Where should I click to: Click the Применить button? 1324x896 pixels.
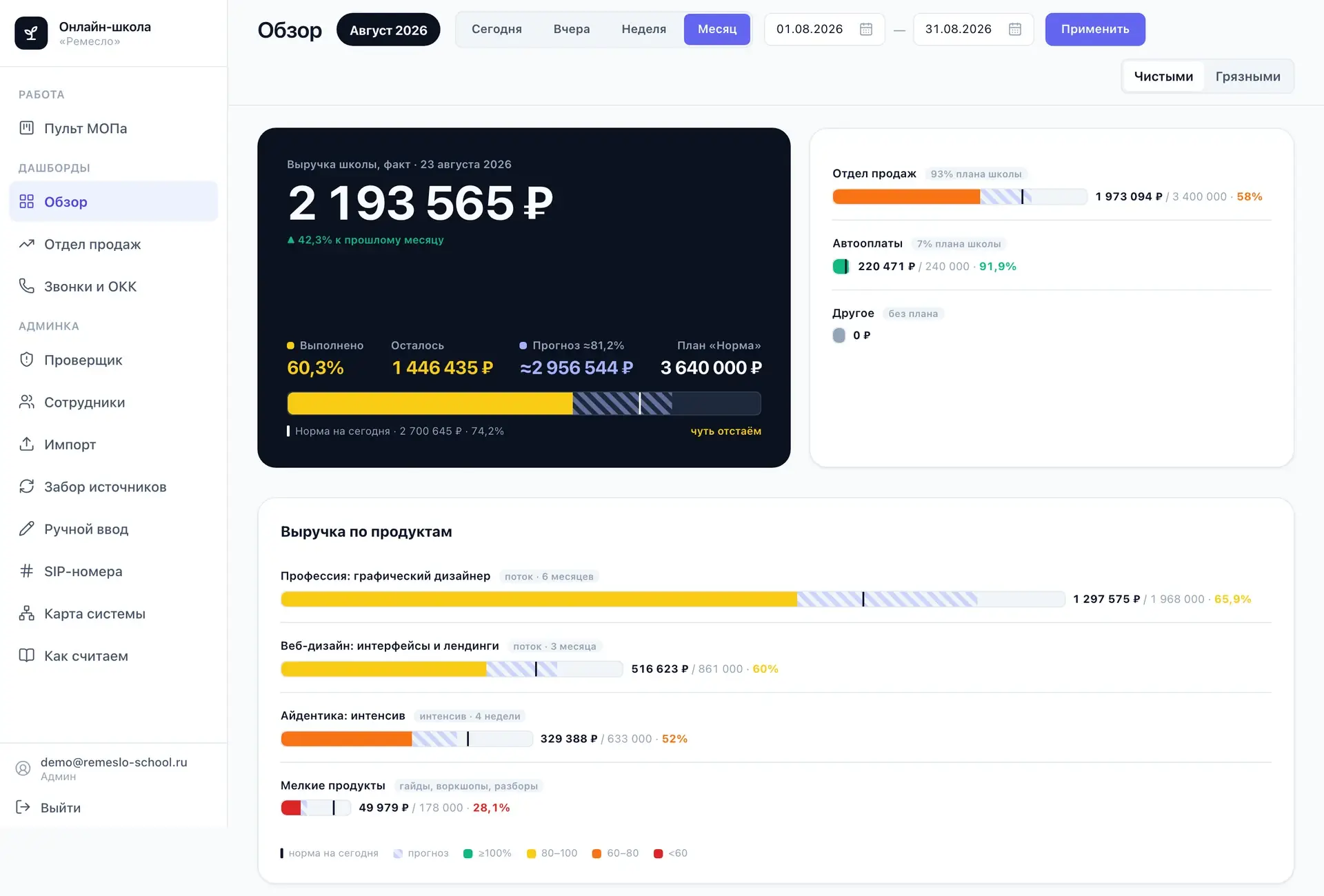pos(1095,29)
